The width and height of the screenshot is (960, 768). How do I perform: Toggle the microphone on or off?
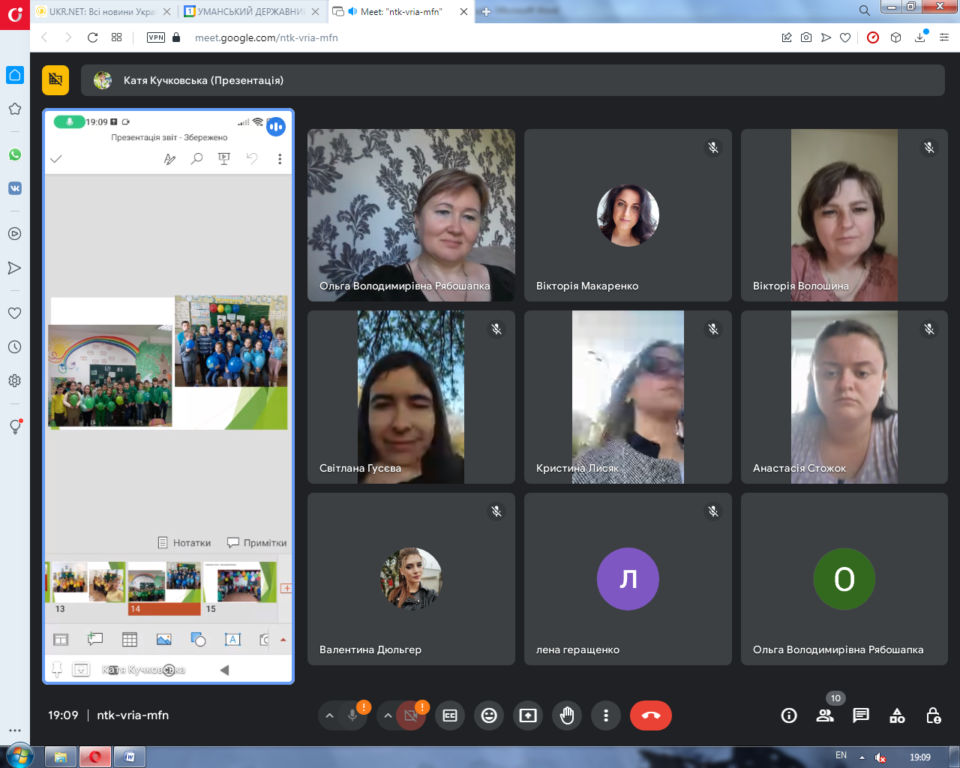tap(353, 715)
